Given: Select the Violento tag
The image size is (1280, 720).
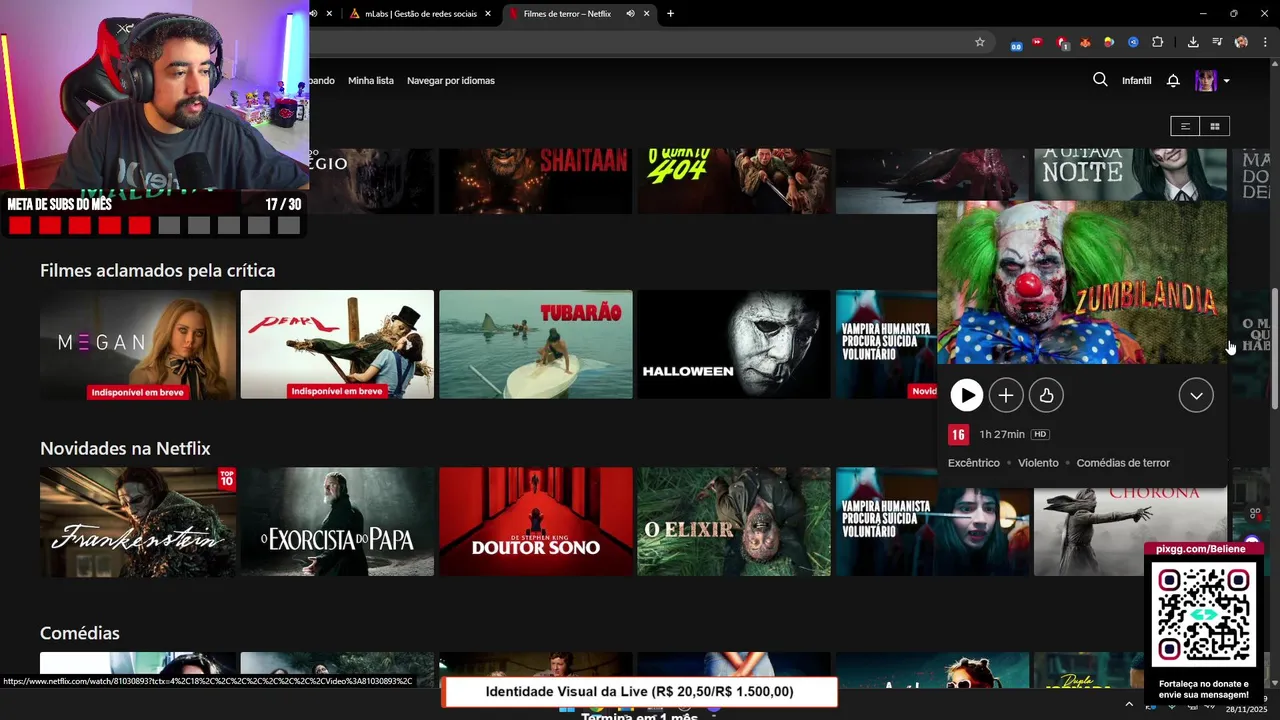Looking at the screenshot, I should click(x=1038, y=463).
